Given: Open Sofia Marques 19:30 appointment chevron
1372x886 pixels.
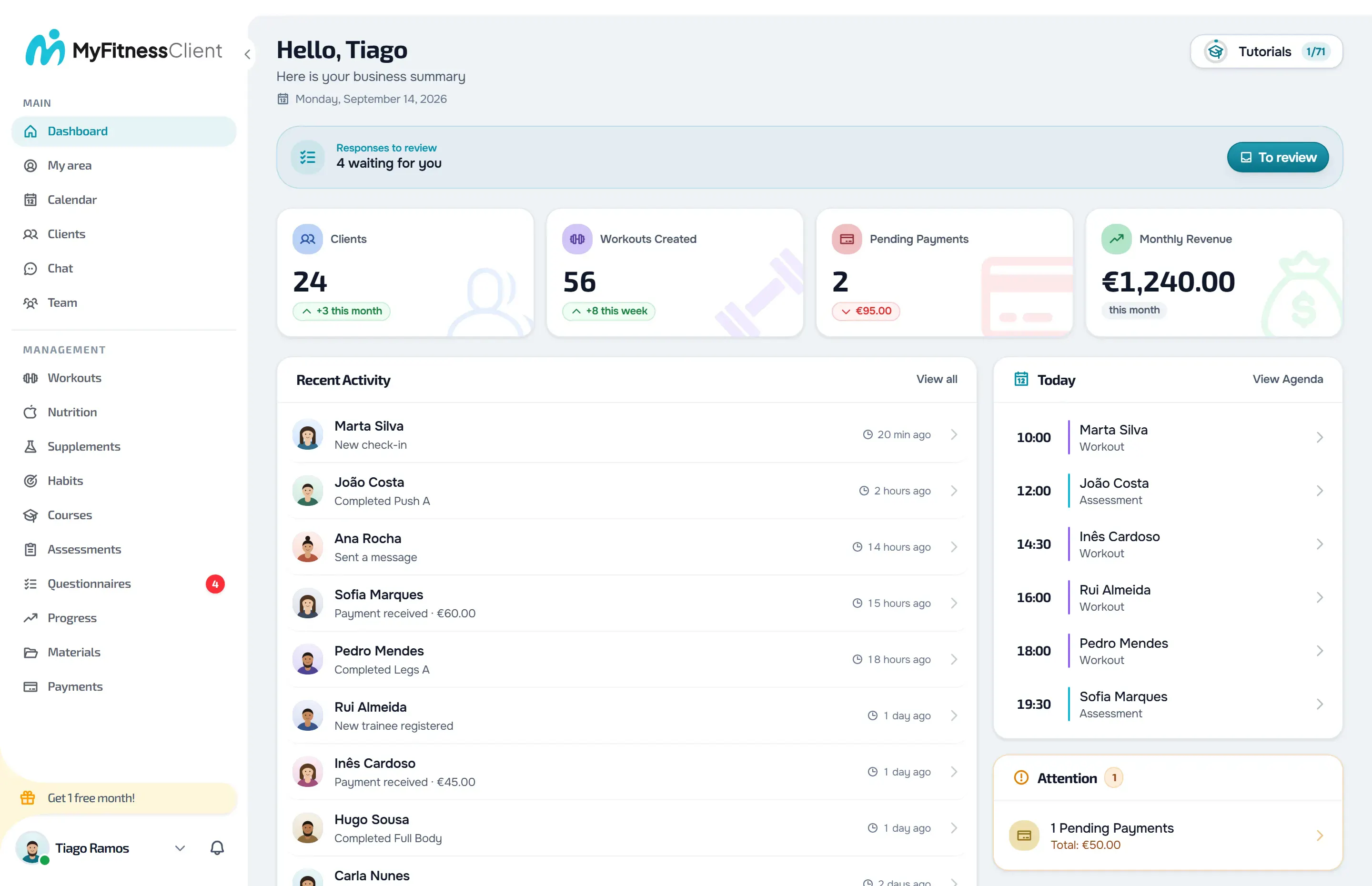Looking at the screenshot, I should [1320, 704].
